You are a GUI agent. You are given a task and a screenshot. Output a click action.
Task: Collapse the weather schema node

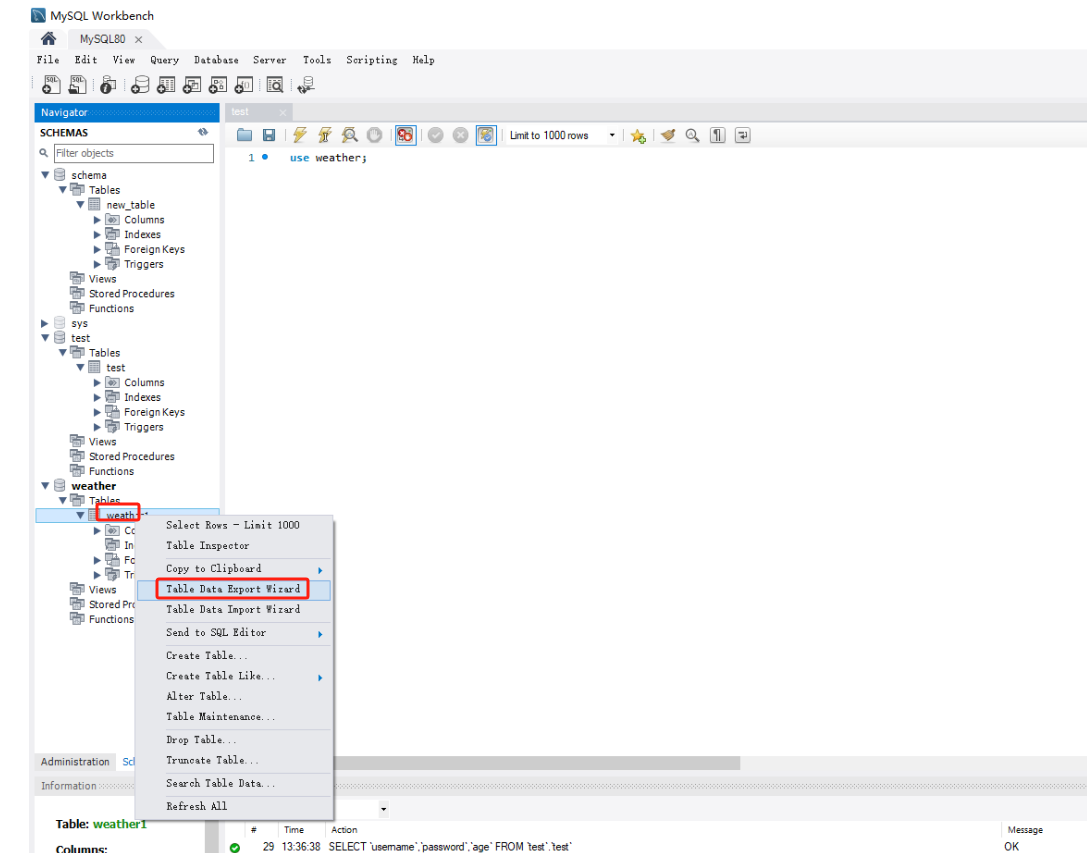(45, 486)
